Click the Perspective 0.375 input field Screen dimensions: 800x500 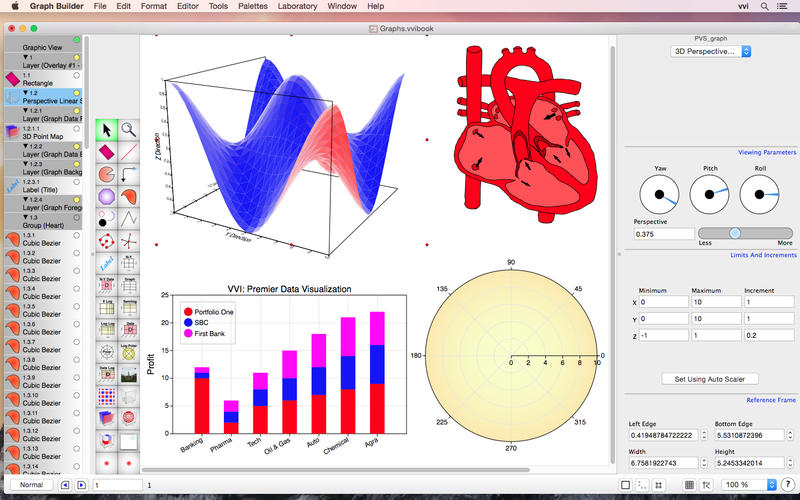tap(664, 234)
